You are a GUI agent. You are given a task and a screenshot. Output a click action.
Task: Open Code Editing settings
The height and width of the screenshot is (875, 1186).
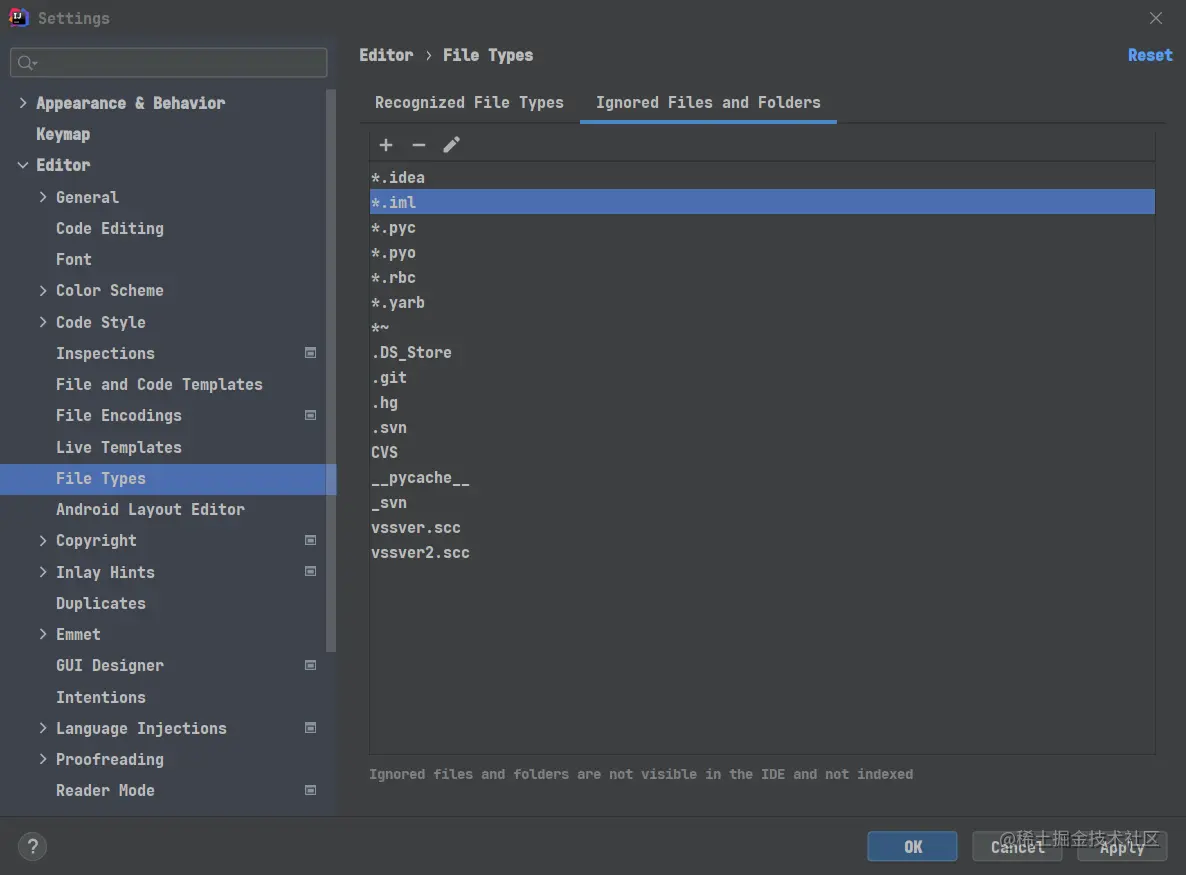click(x=110, y=228)
